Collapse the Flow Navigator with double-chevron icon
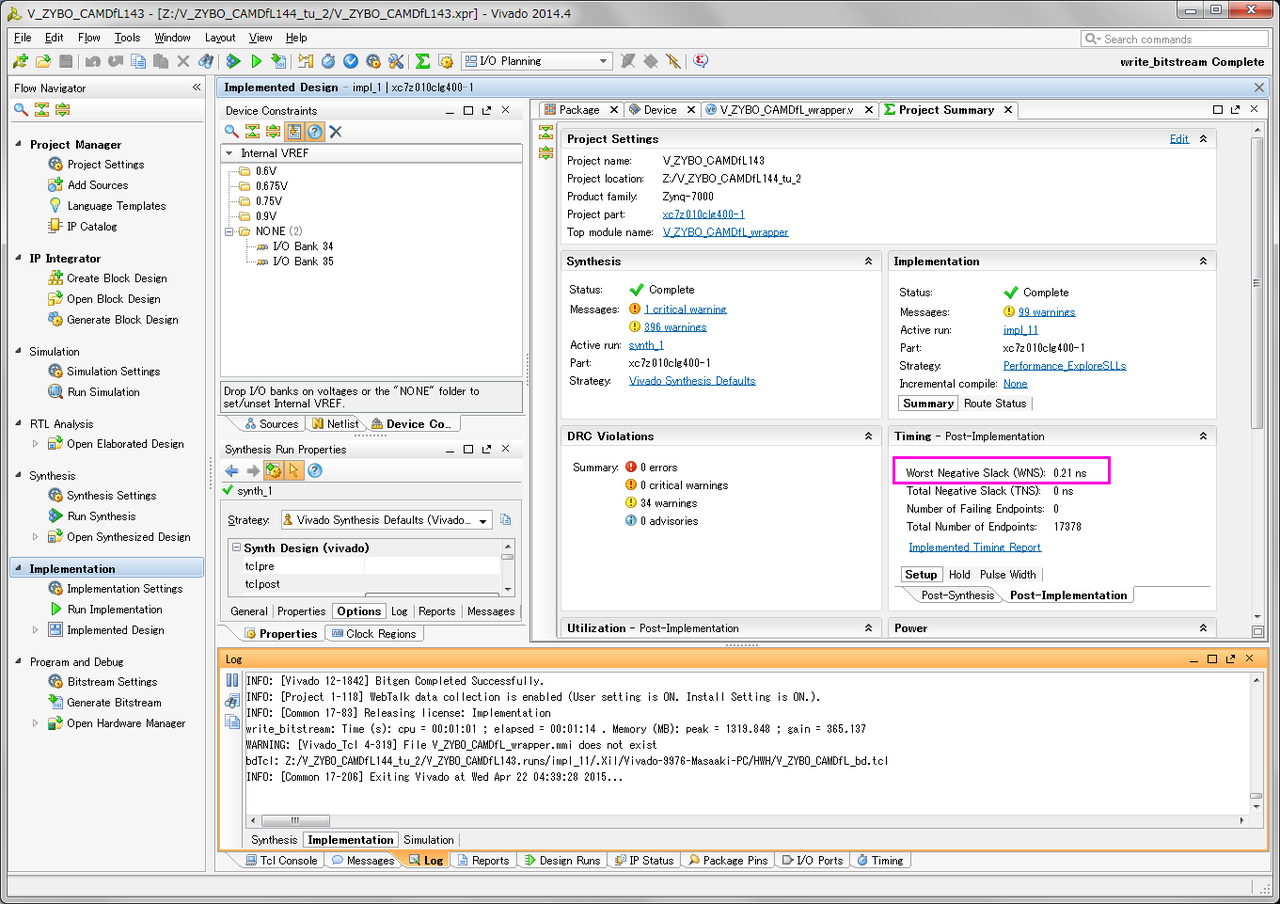This screenshot has height=904, width=1280. pyautogui.click(x=197, y=88)
